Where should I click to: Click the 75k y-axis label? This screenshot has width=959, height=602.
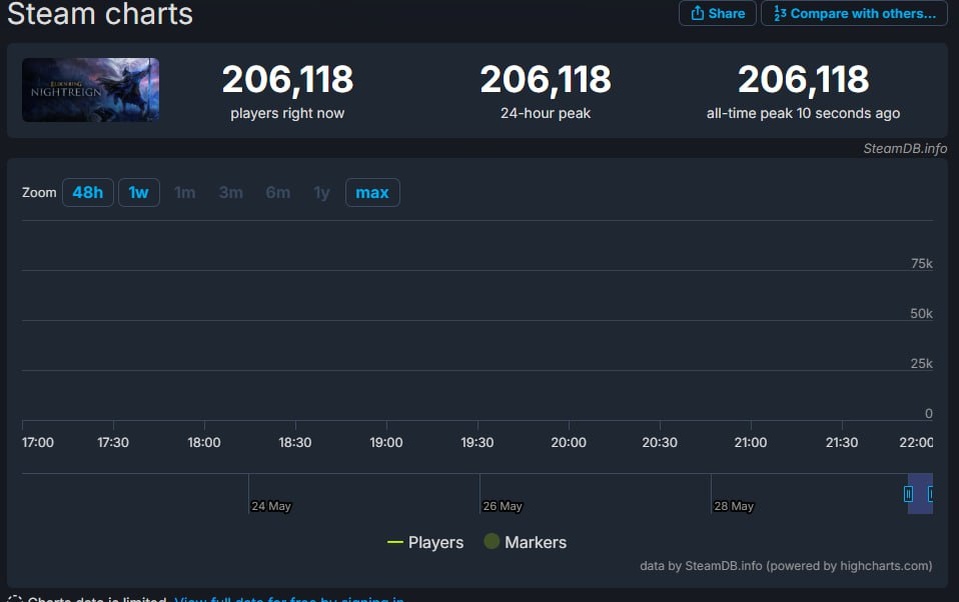coord(921,264)
